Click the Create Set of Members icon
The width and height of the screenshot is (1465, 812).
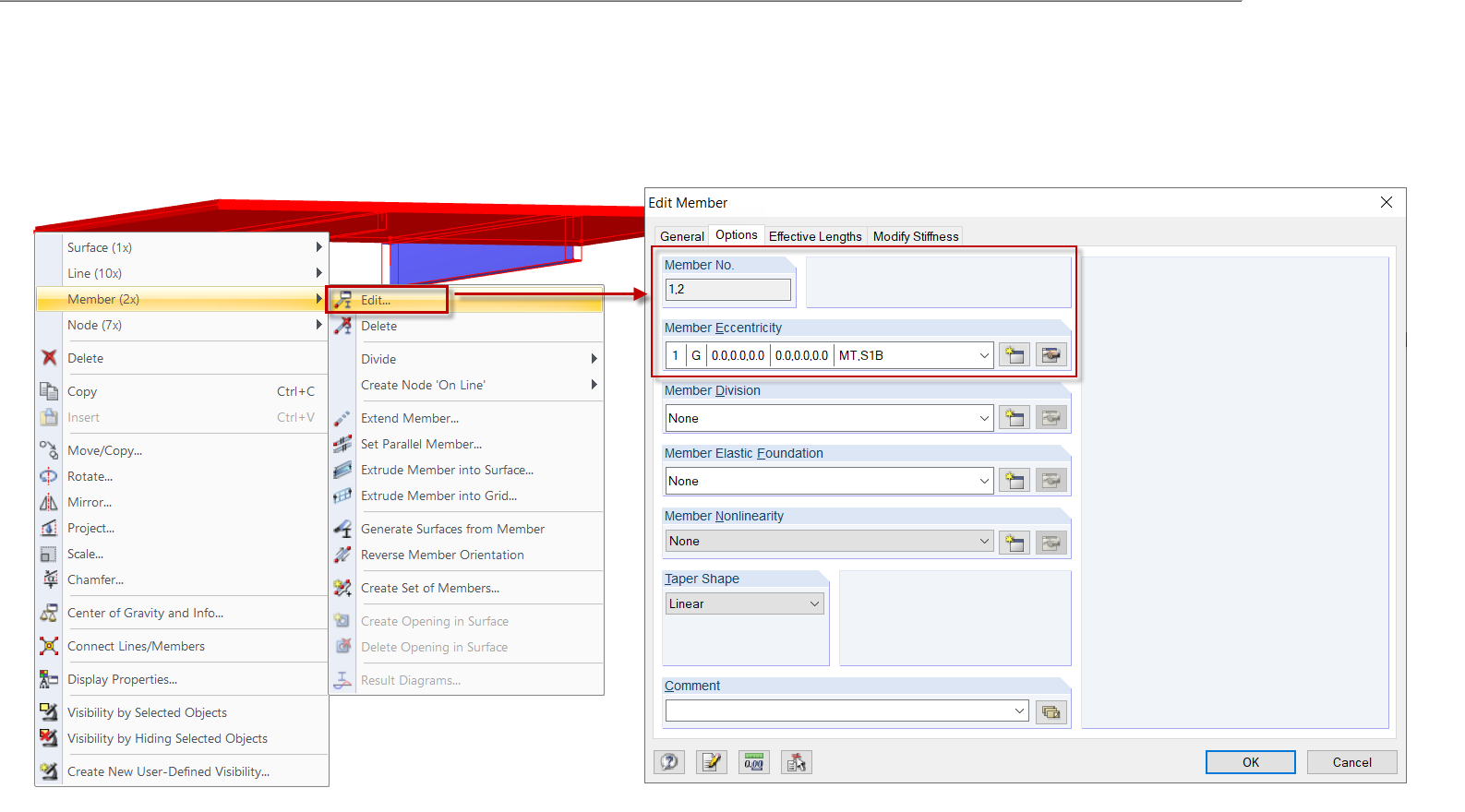click(x=342, y=588)
